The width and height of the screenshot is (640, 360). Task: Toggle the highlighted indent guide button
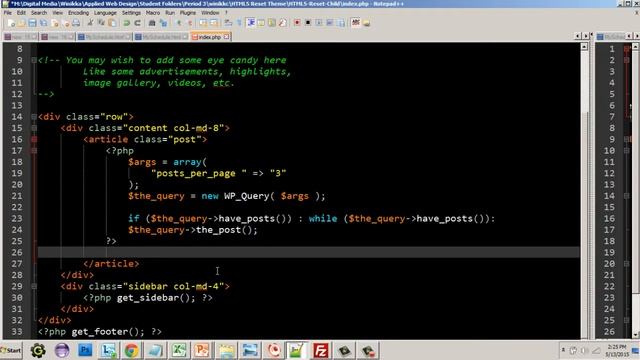(x=251, y=23)
